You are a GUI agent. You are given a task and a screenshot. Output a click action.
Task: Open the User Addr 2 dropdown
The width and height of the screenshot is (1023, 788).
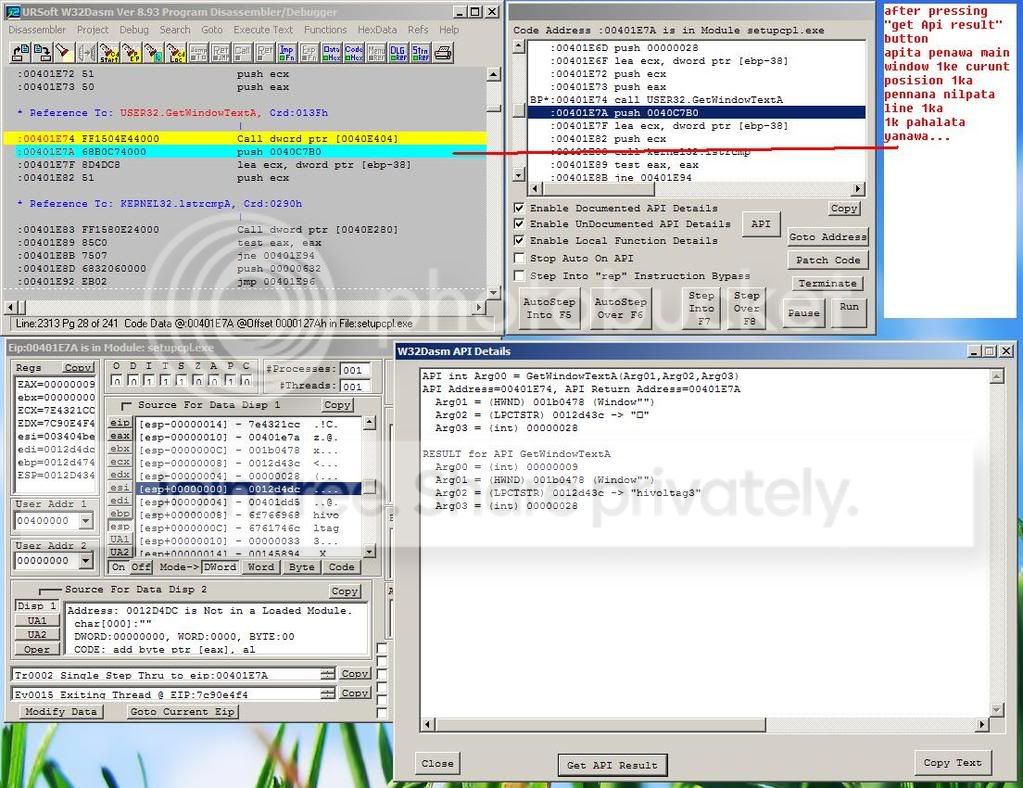coord(86,560)
